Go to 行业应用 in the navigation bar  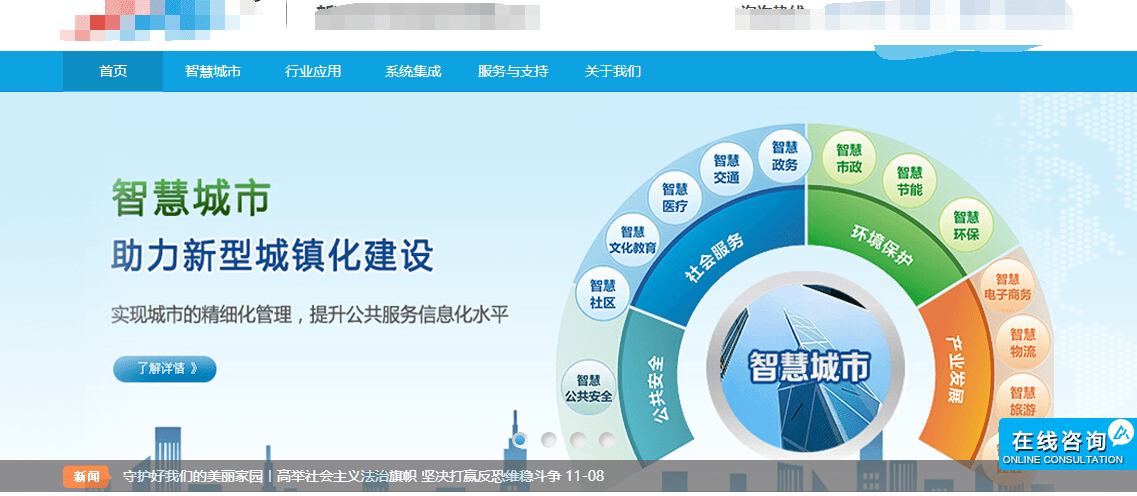click(x=313, y=71)
